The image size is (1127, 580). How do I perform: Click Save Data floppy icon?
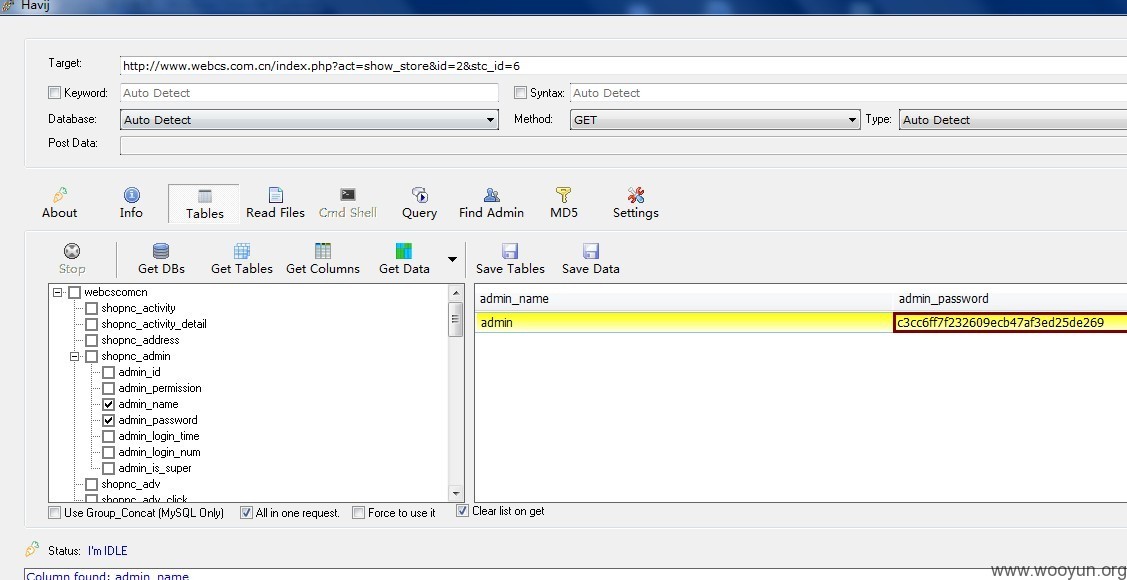591,251
